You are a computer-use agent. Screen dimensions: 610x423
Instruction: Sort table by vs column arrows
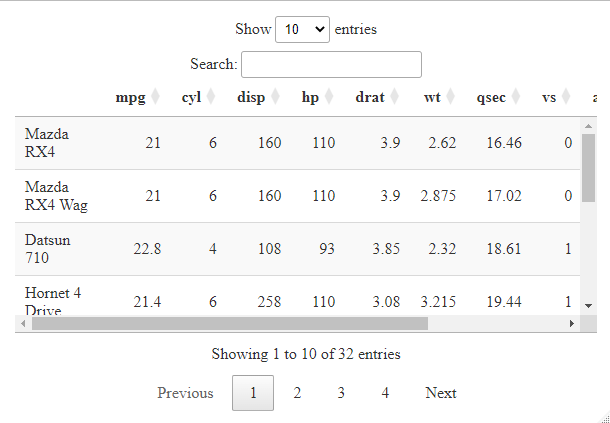click(x=566, y=97)
